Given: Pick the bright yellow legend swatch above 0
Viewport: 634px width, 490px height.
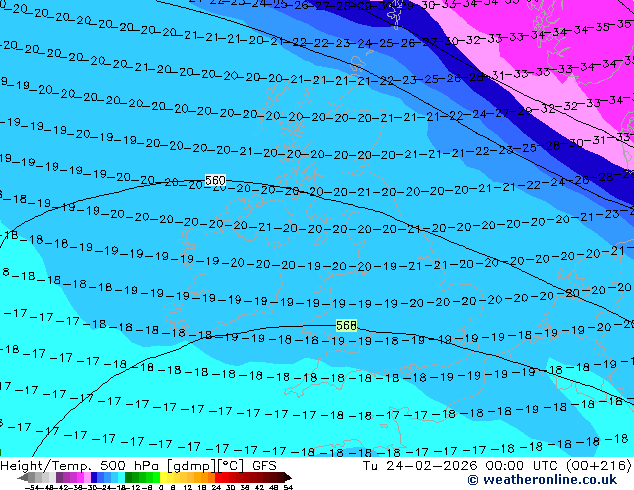Looking at the screenshot, I should 163,477.
